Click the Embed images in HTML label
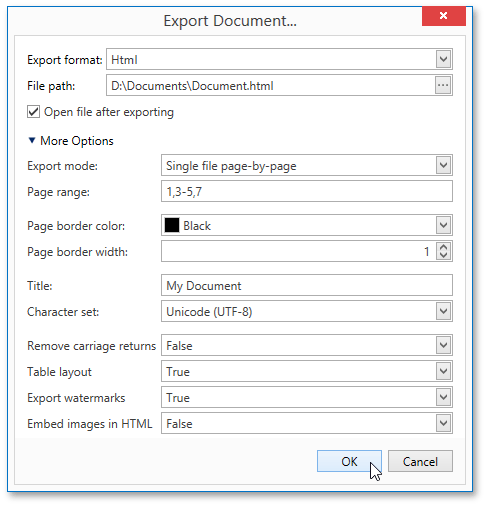486x506 pixels. tap(90, 424)
